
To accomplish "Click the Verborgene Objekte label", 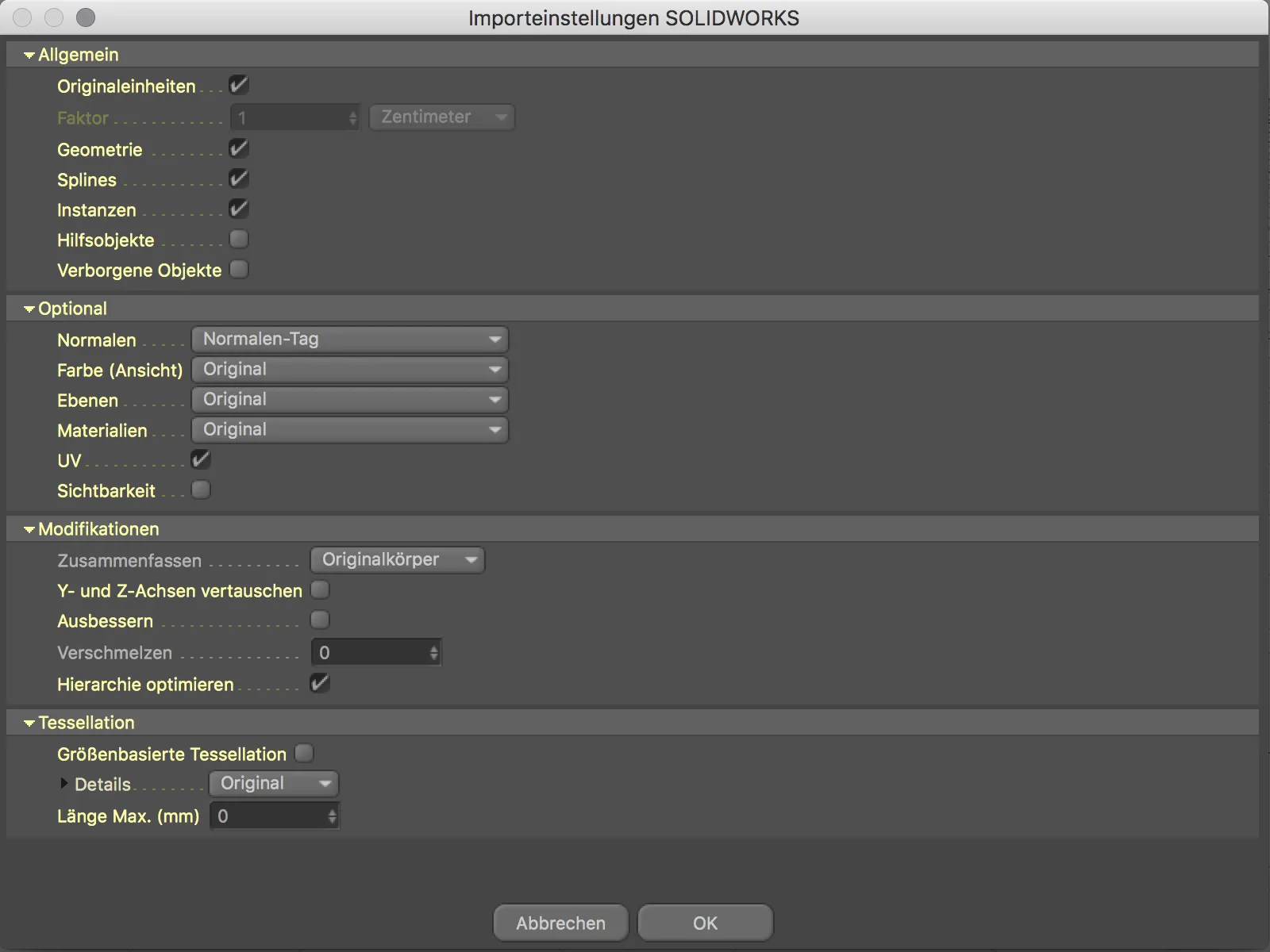I will [x=140, y=271].
